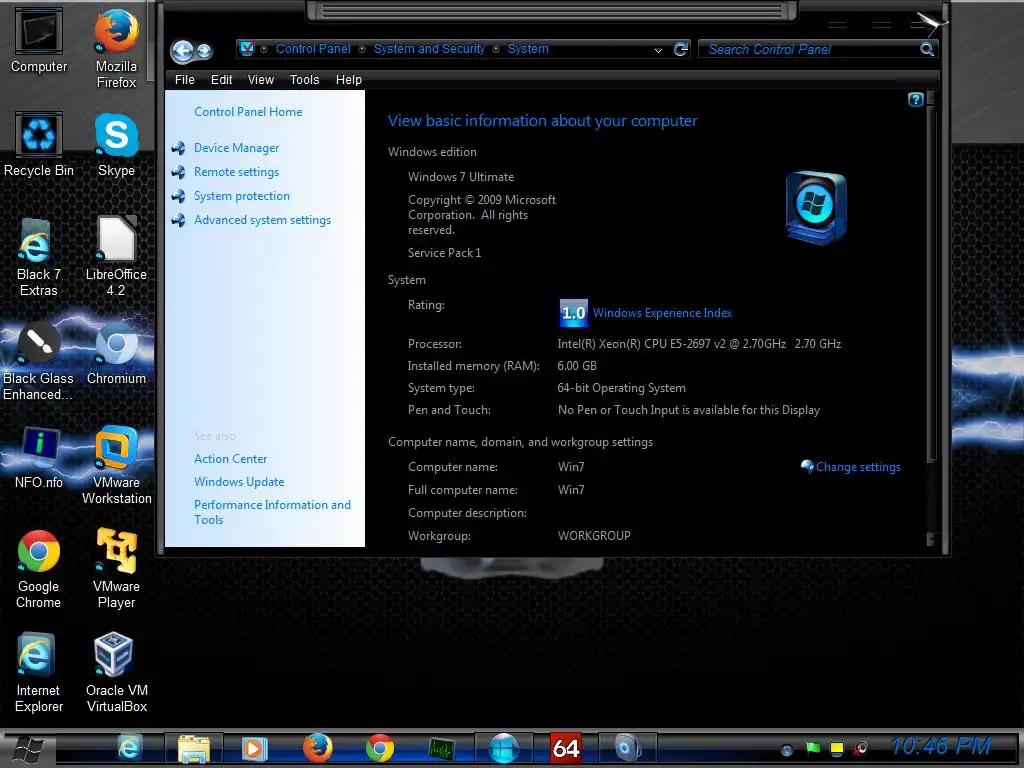Click the yellow network tray icon
Image resolution: width=1024 pixels, height=768 pixels.
837,748
